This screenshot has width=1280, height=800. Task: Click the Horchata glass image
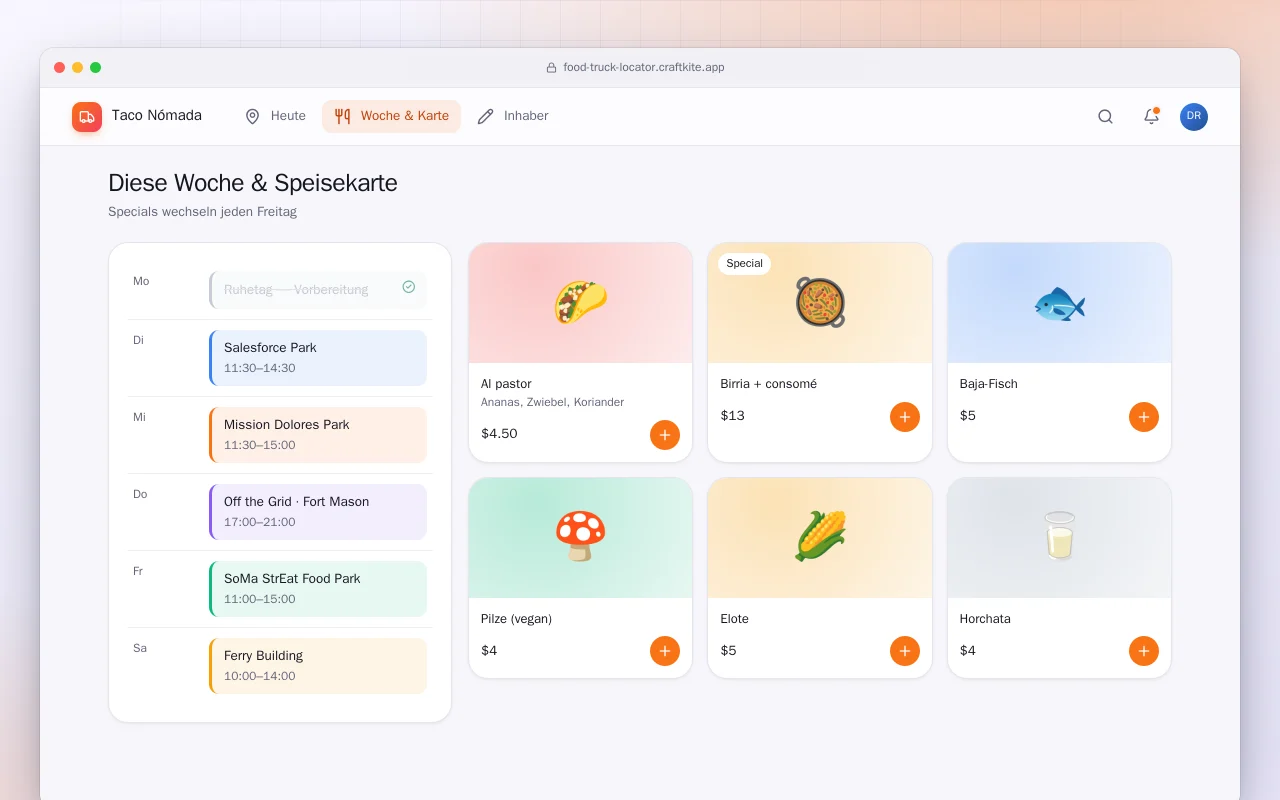point(1059,538)
